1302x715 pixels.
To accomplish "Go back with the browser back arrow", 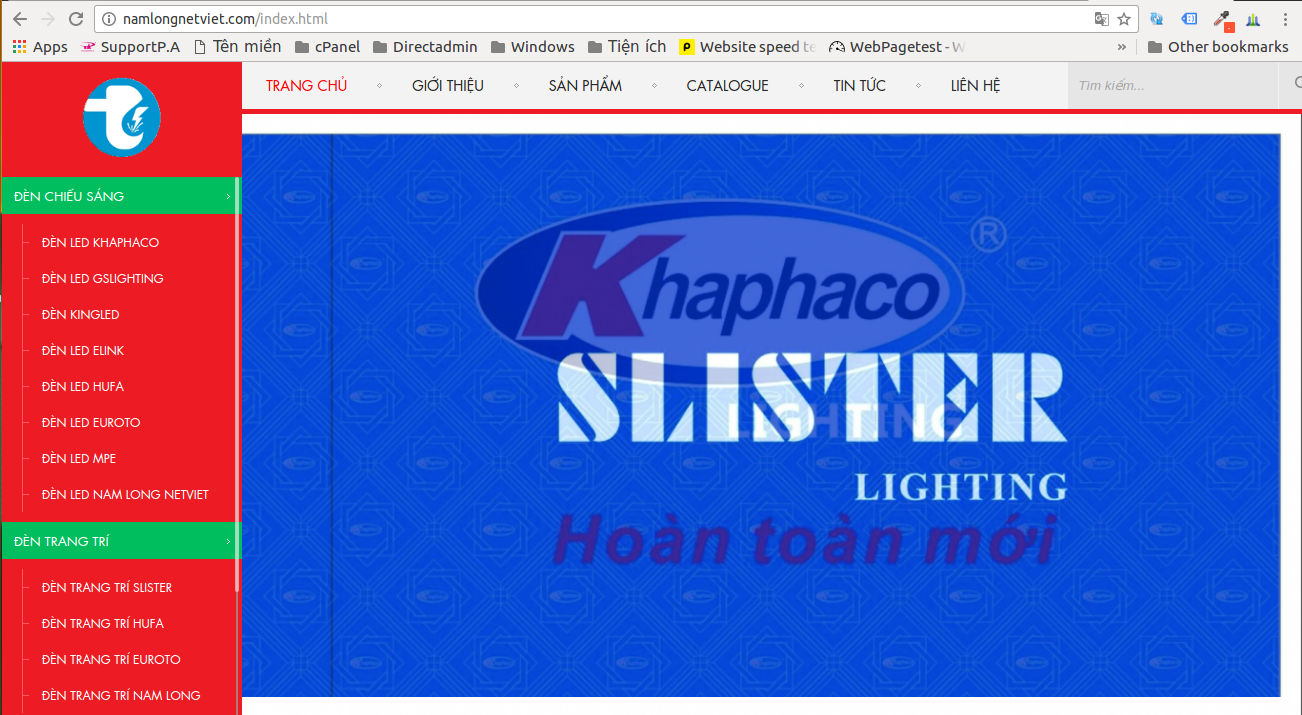I will pos(20,19).
